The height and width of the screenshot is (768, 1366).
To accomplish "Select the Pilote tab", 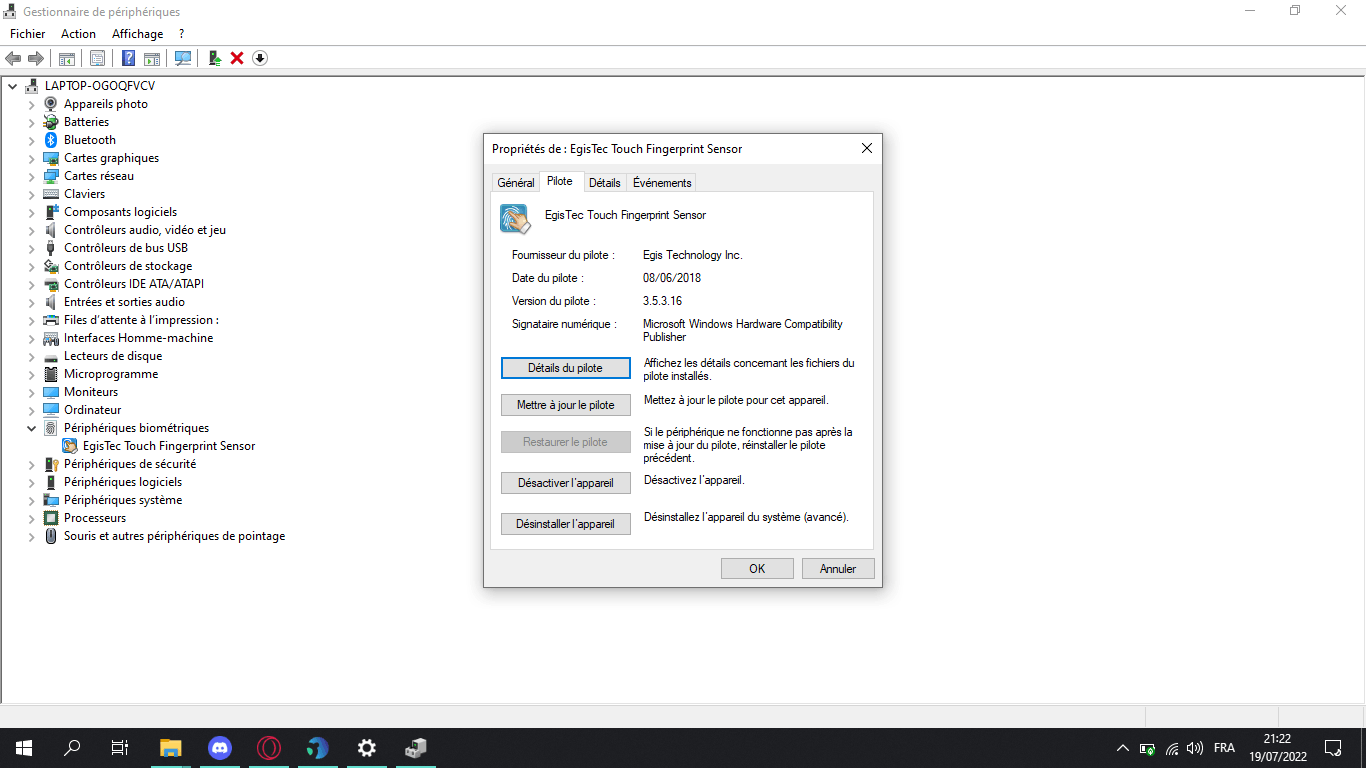I will 560,181.
